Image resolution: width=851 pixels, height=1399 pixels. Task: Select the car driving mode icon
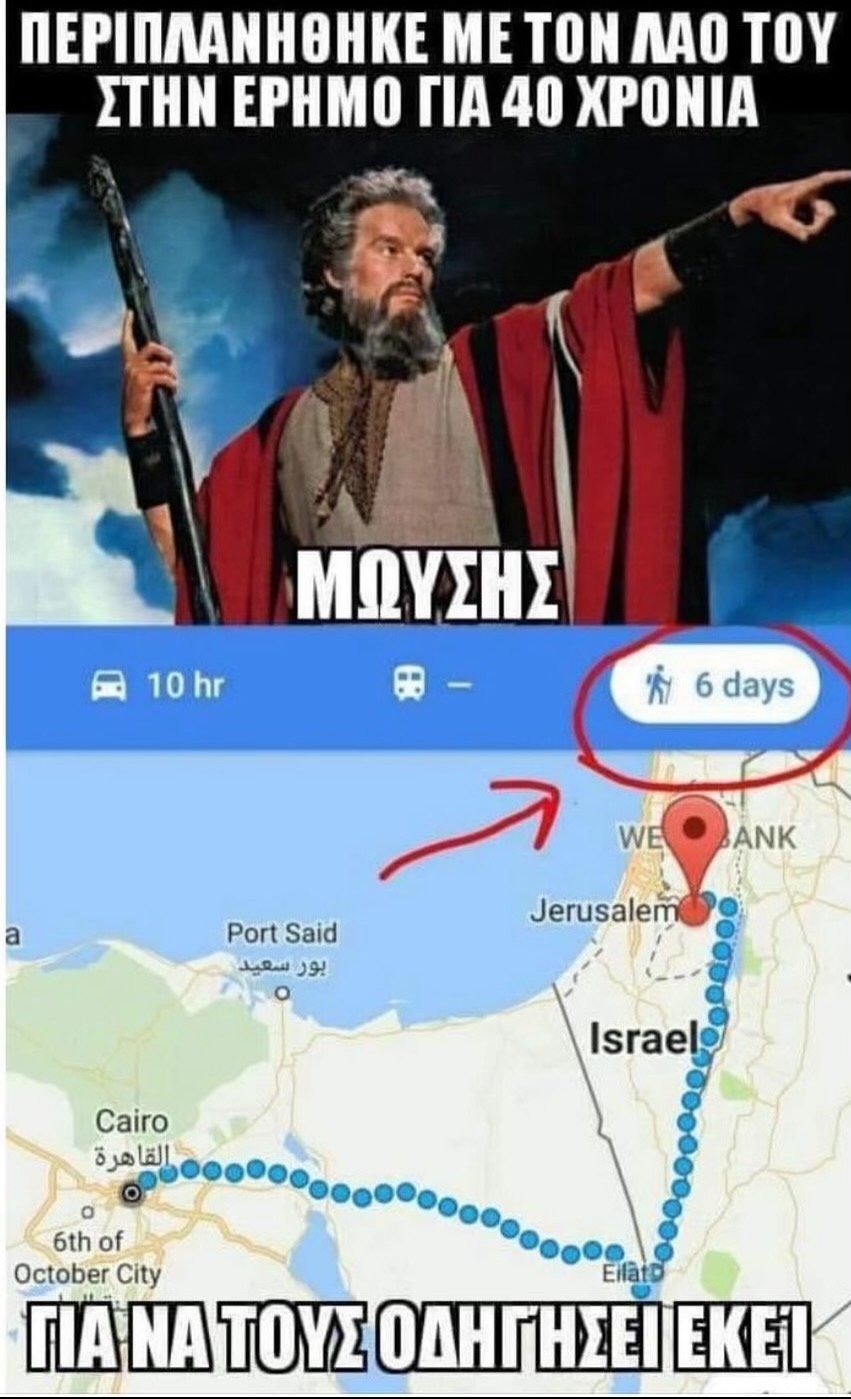coord(109,686)
